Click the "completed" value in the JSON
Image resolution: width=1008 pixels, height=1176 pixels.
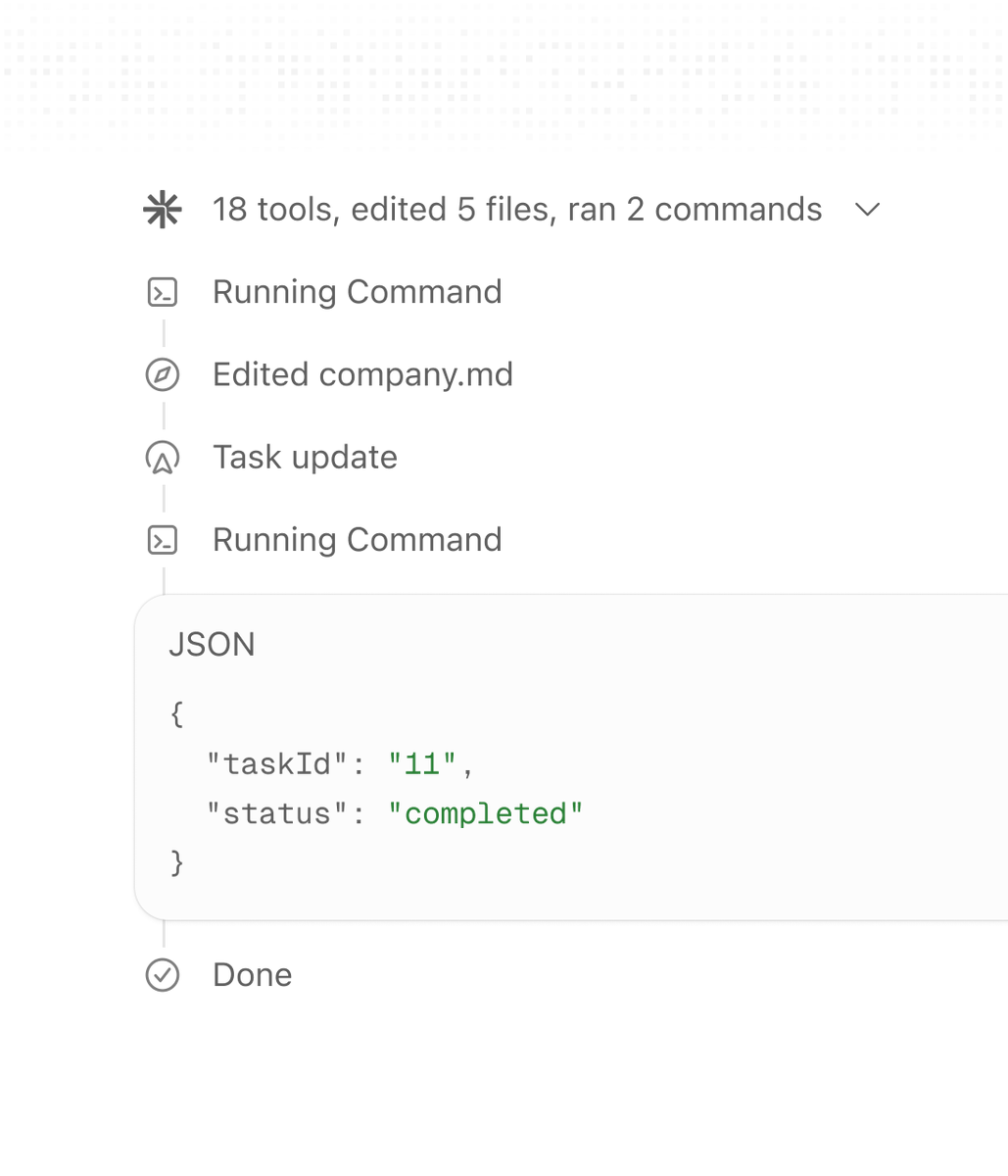(486, 814)
